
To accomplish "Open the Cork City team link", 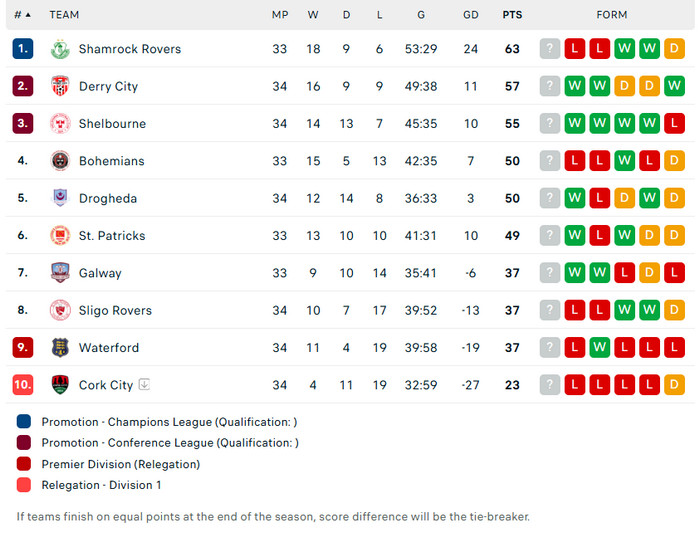I will coord(106,385).
